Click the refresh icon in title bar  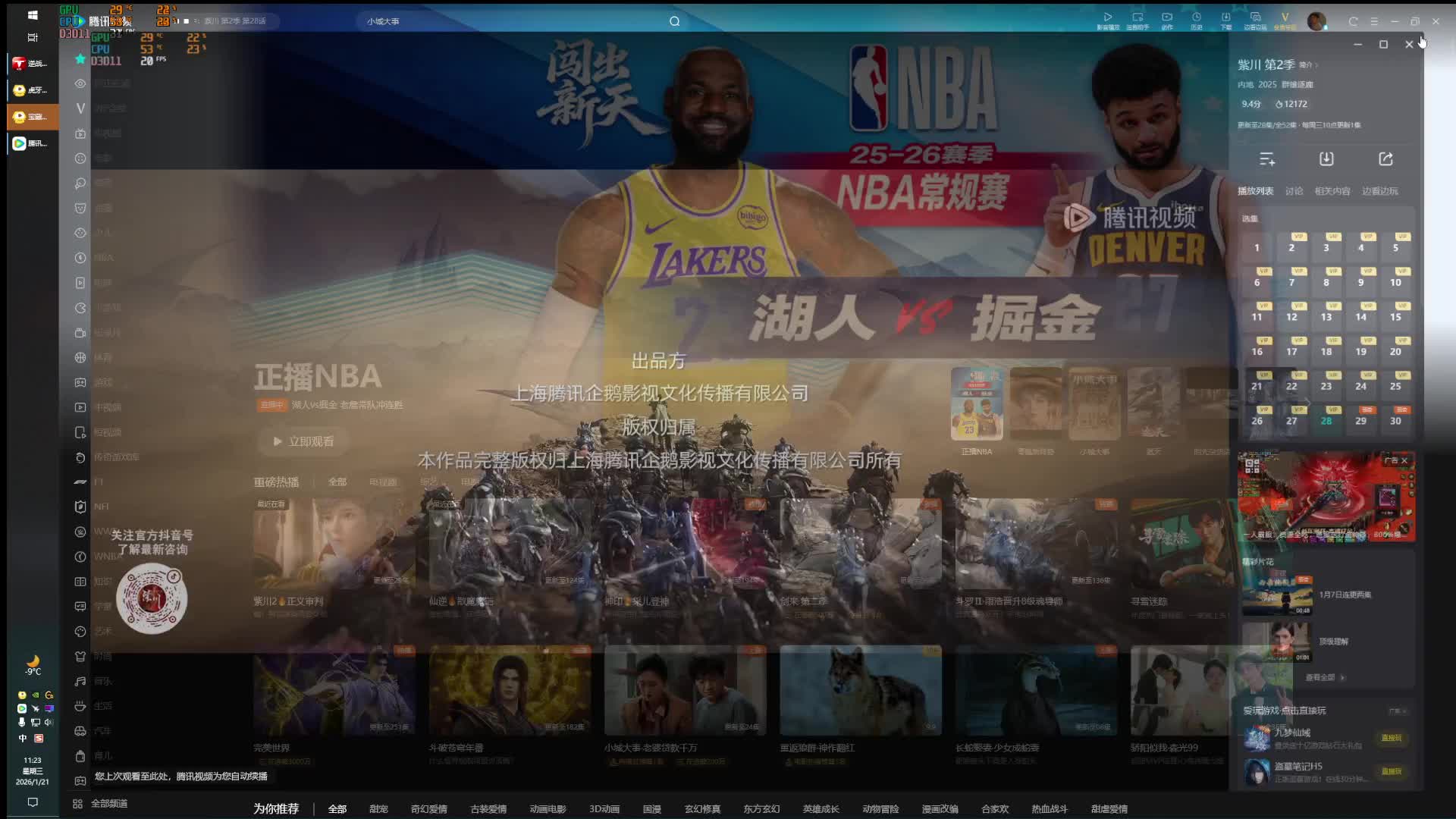coord(1353,21)
